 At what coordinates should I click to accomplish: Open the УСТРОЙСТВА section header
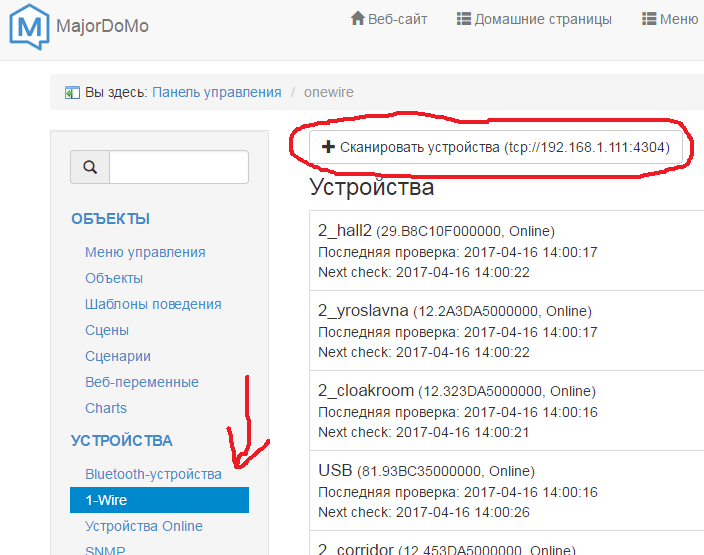point(122,440)
